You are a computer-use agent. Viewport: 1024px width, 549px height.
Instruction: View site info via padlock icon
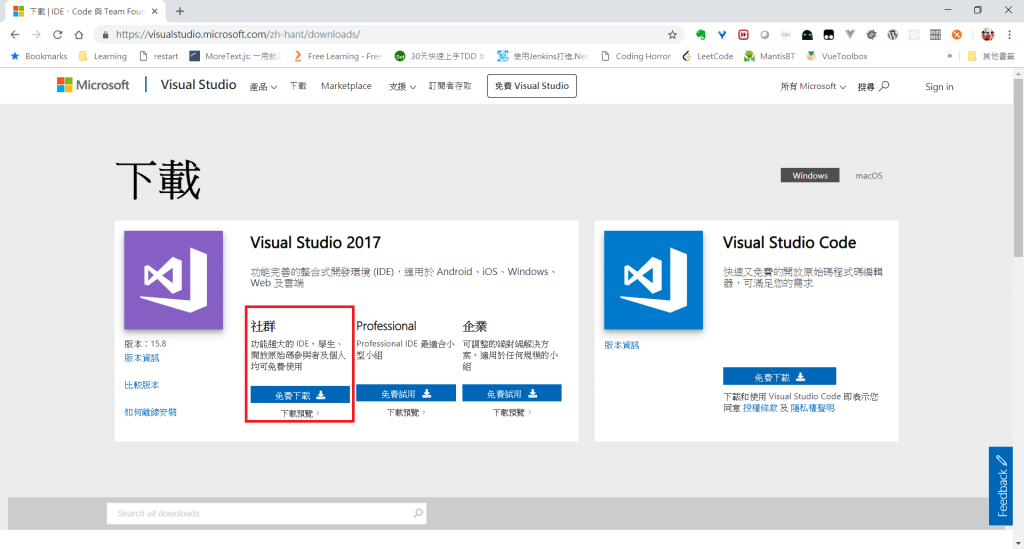click(105, 35)
